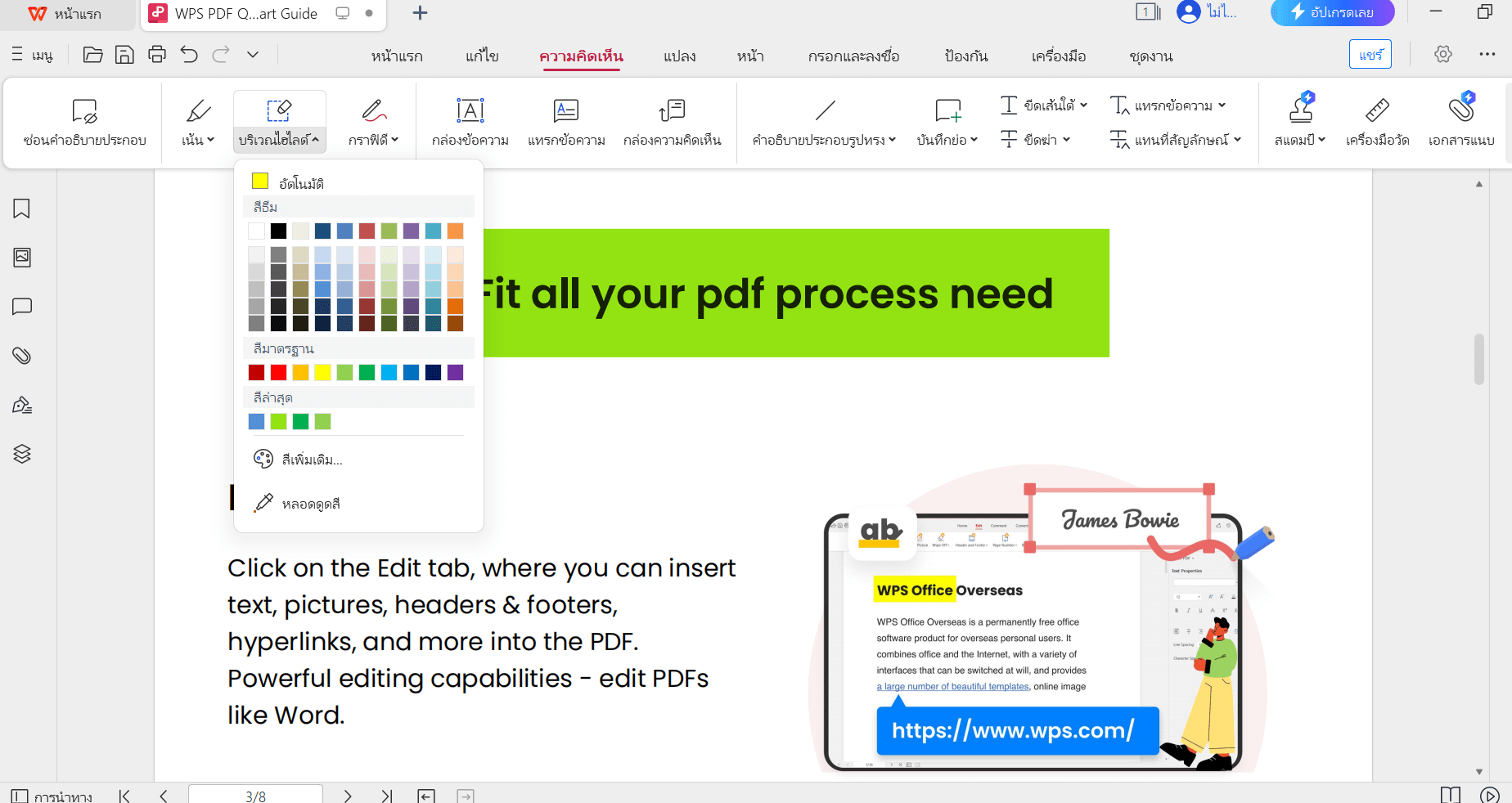
Task: Select the large แทรกข้อความ tool with underlined A icon
Action: [566, 123]
